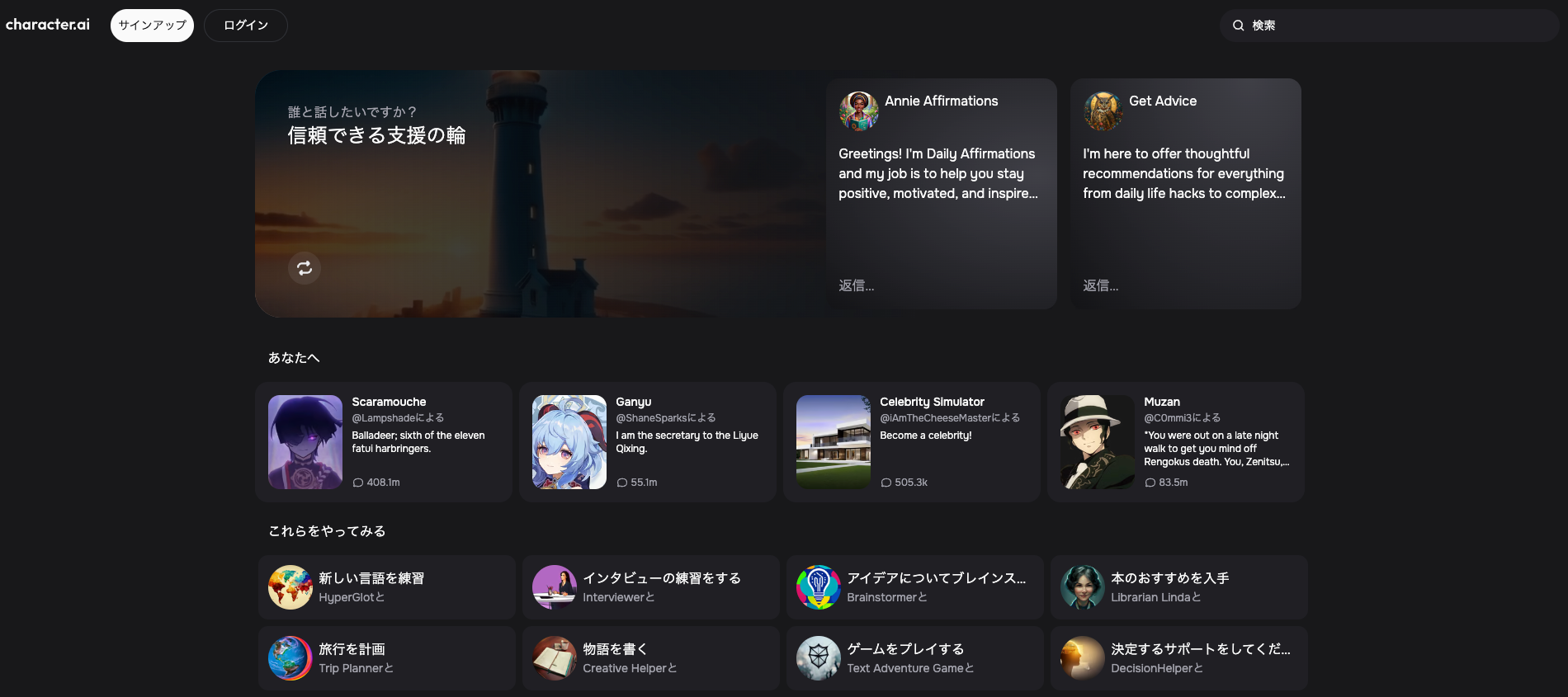Click 'Become a celebrity!' description
Viewport: 1568px width, 697px height.
pos(926,436)
